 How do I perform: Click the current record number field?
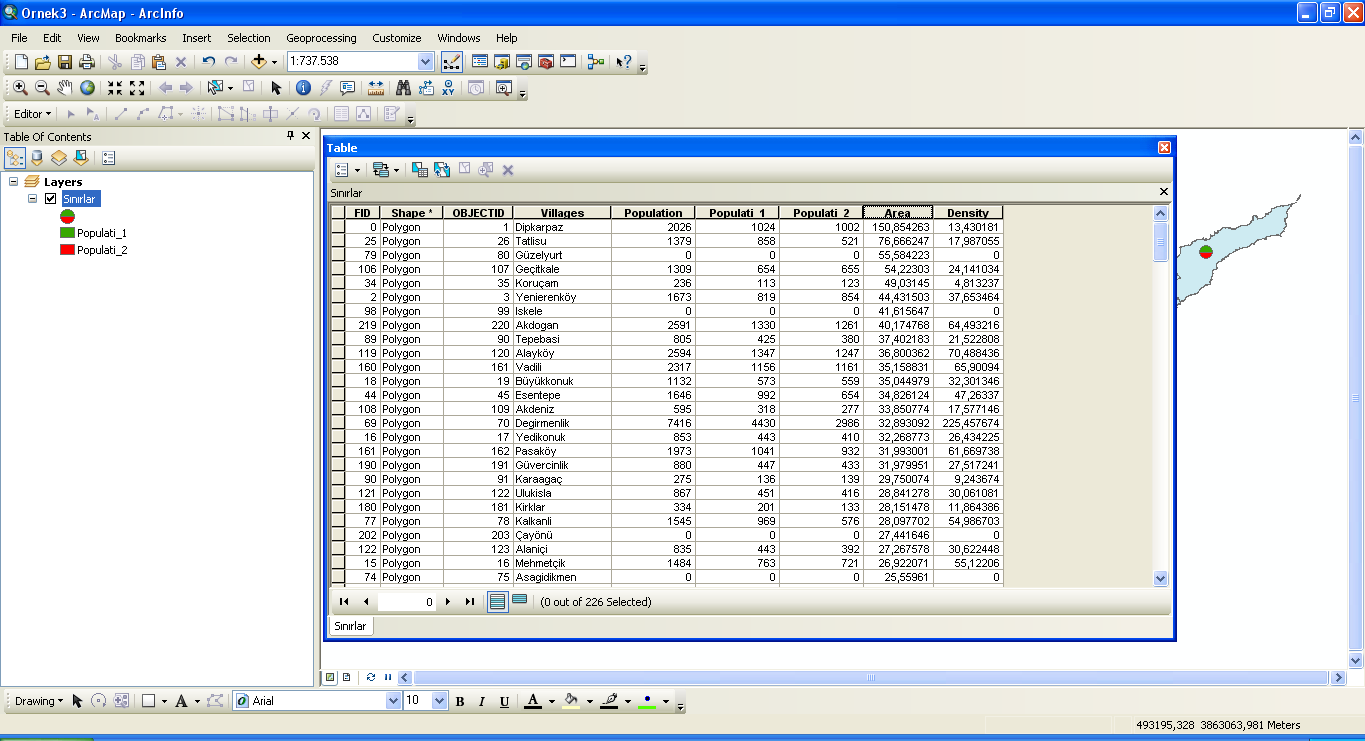point(407,601)
